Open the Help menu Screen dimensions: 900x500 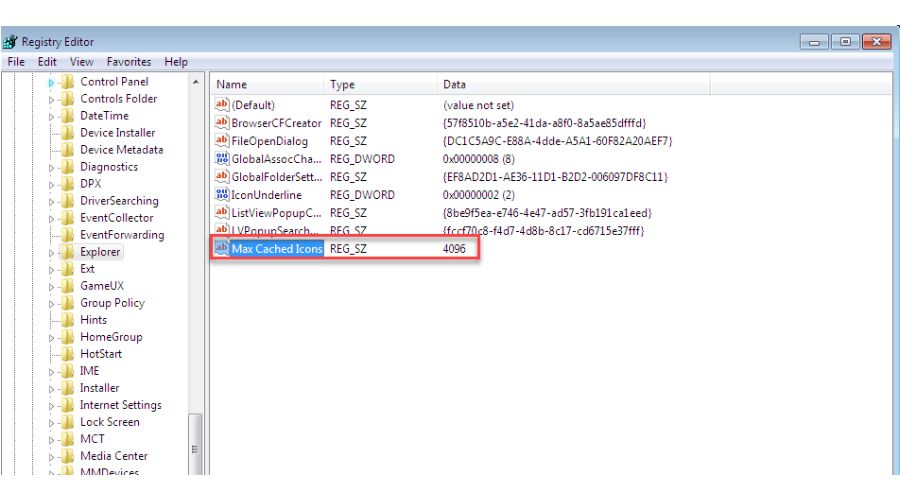point(176,61)
